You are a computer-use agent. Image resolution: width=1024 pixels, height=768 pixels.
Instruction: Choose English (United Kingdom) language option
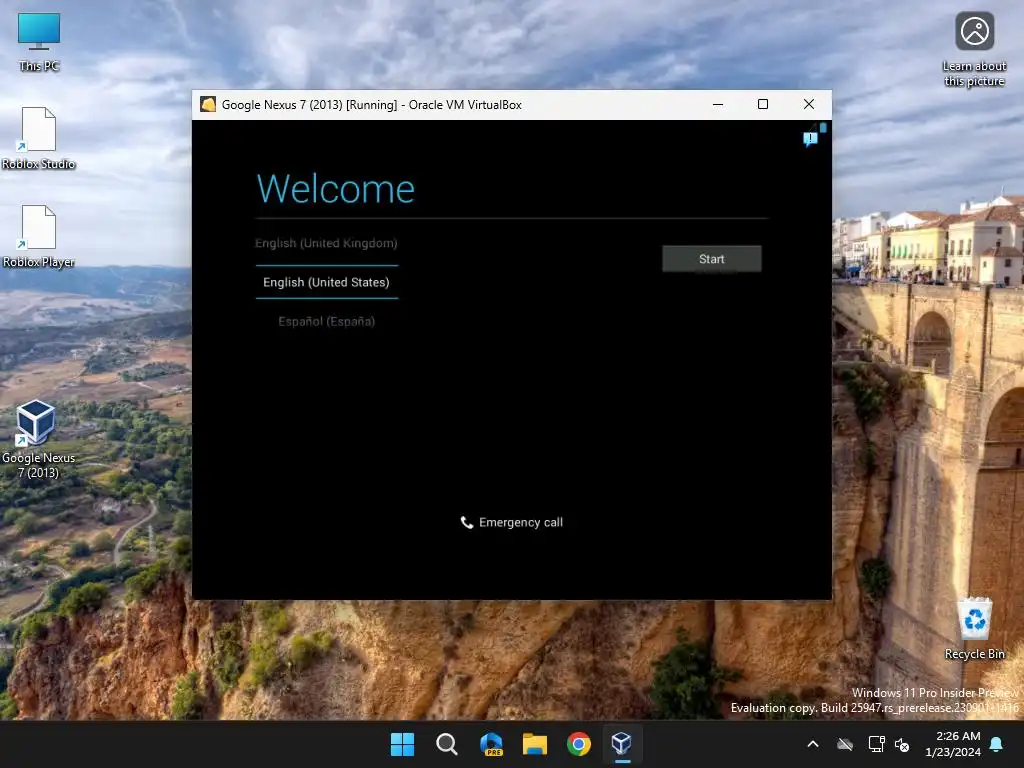pyautogui.click(x=326, y=243)
